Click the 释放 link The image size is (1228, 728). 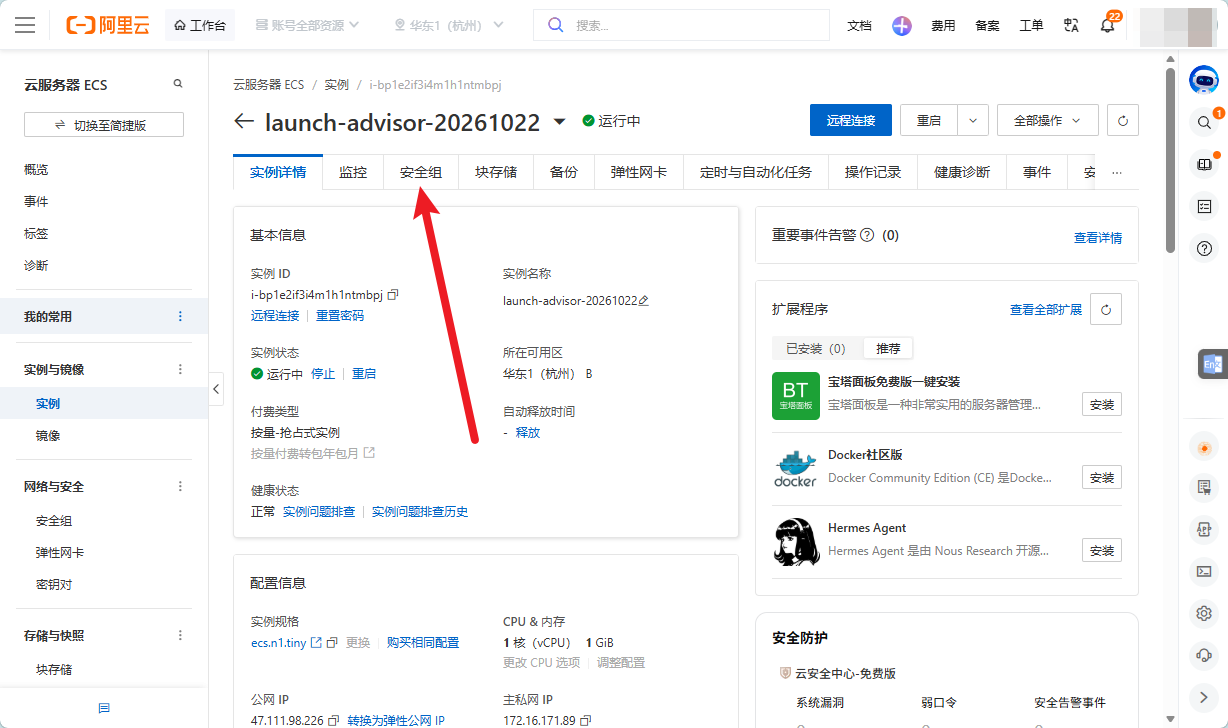pos(528,432)
